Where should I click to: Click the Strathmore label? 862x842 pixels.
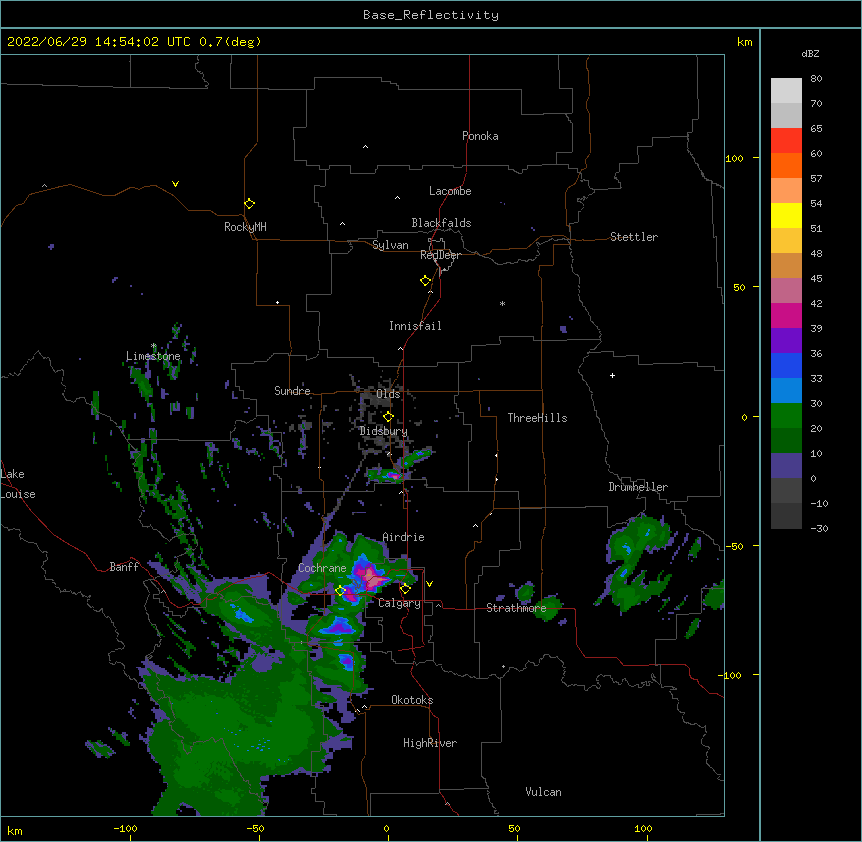click(516, 608)
